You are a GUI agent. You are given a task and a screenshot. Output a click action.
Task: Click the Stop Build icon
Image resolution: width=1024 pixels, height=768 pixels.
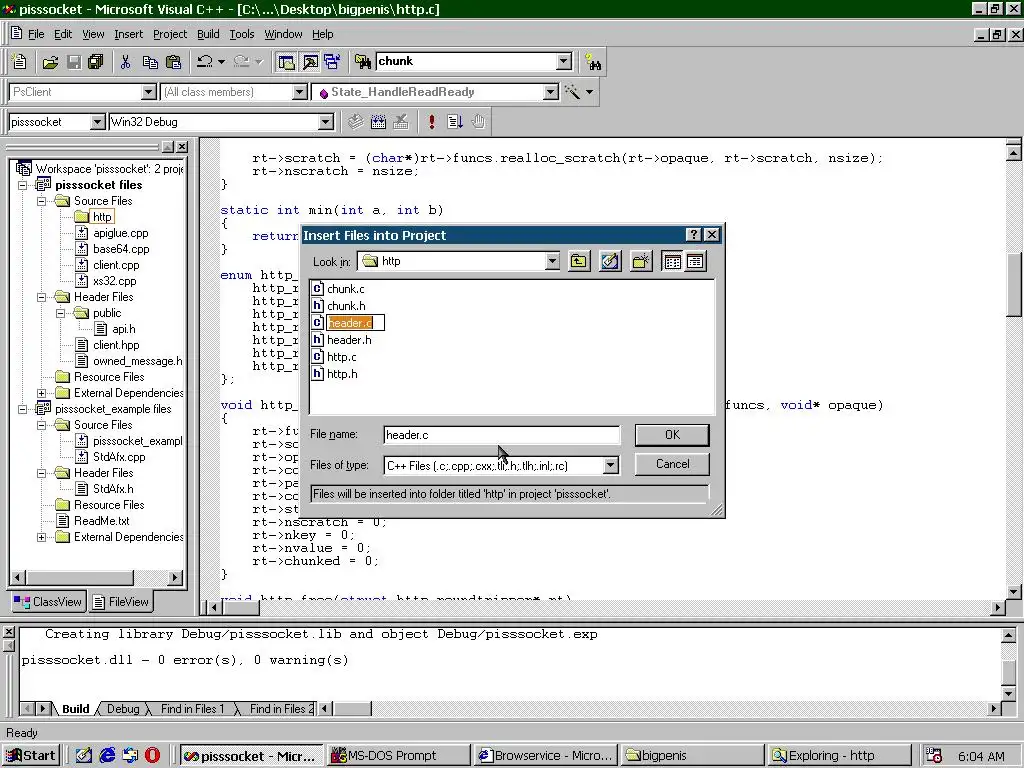coord(401,121)
